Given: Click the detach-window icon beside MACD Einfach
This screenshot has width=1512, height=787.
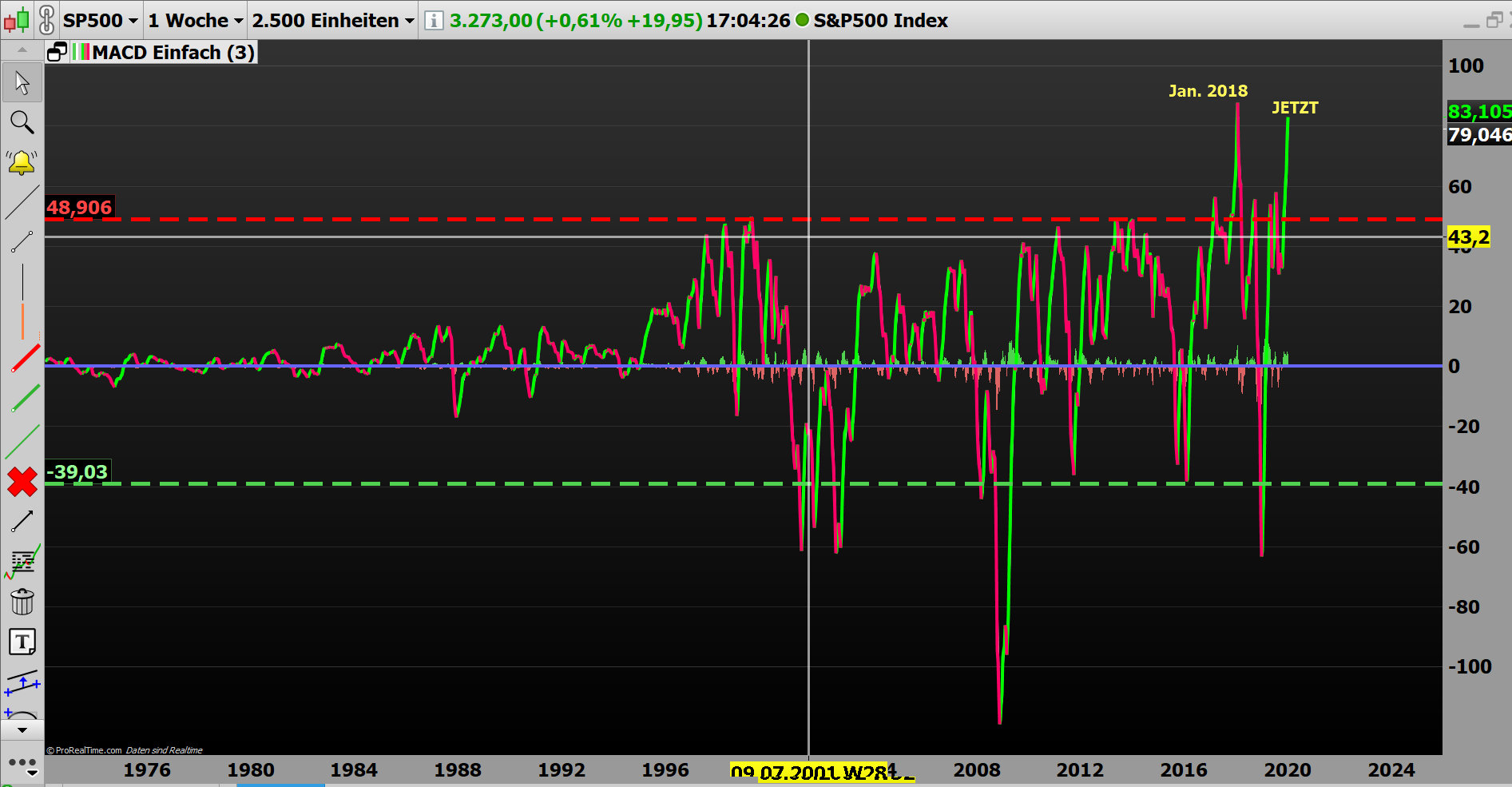Looking at the screenshot, I should pos(56,50).
